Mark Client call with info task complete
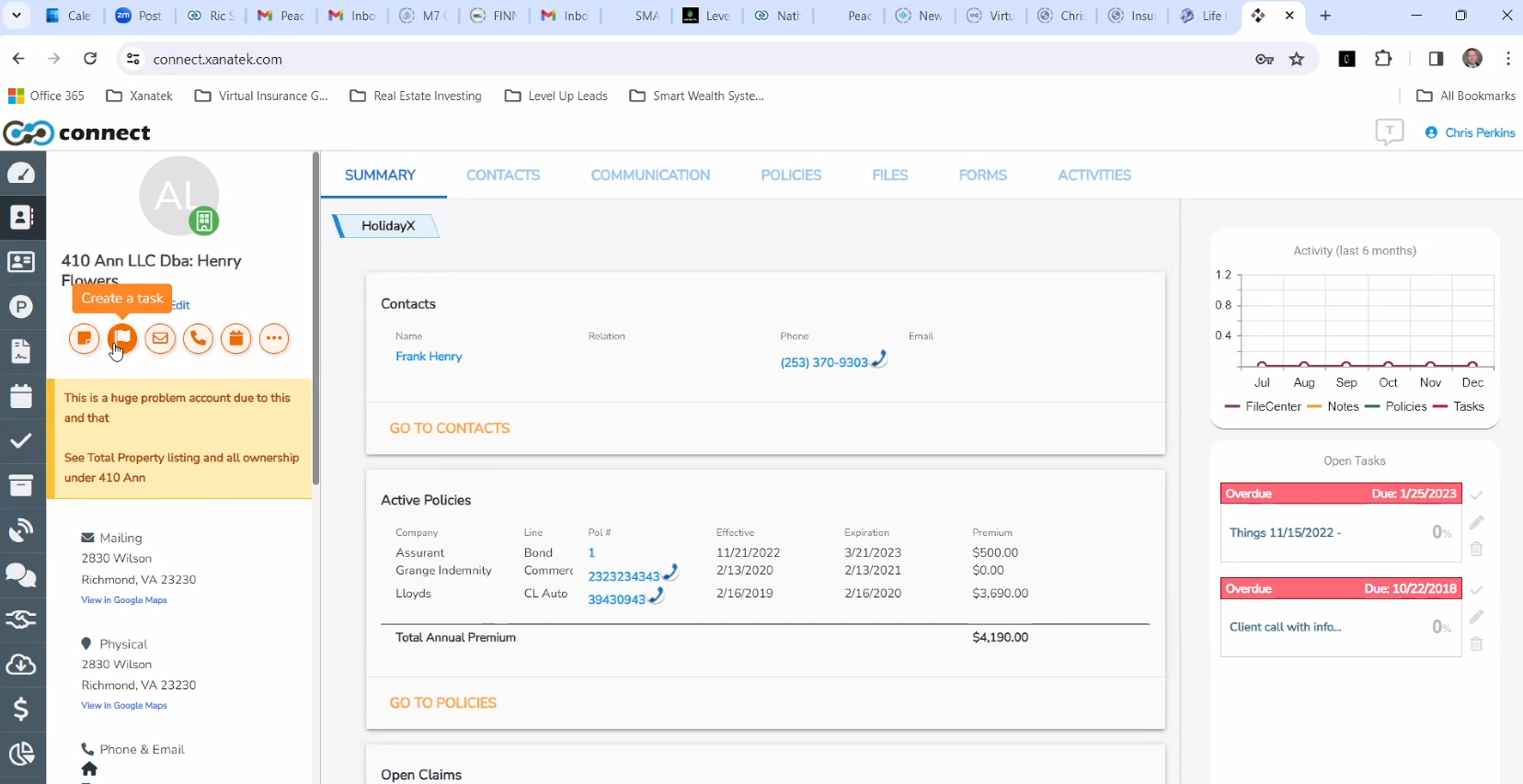This screenshot has height=784, width=1523. 1476,590
